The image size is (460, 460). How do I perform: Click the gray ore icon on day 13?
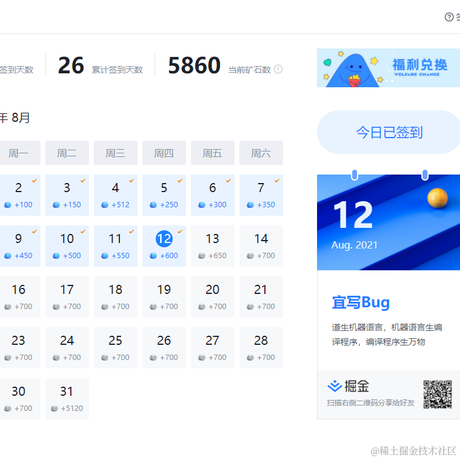pyautogui.click(x=202, y=256)
